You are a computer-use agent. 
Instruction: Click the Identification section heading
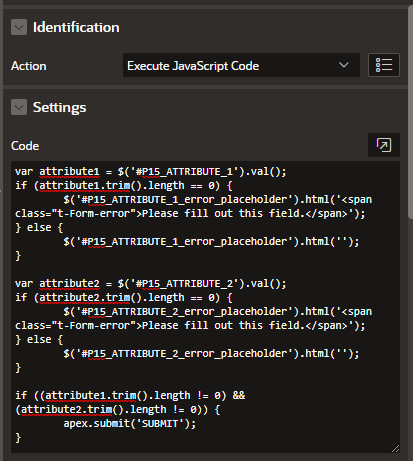coord(76,27)
